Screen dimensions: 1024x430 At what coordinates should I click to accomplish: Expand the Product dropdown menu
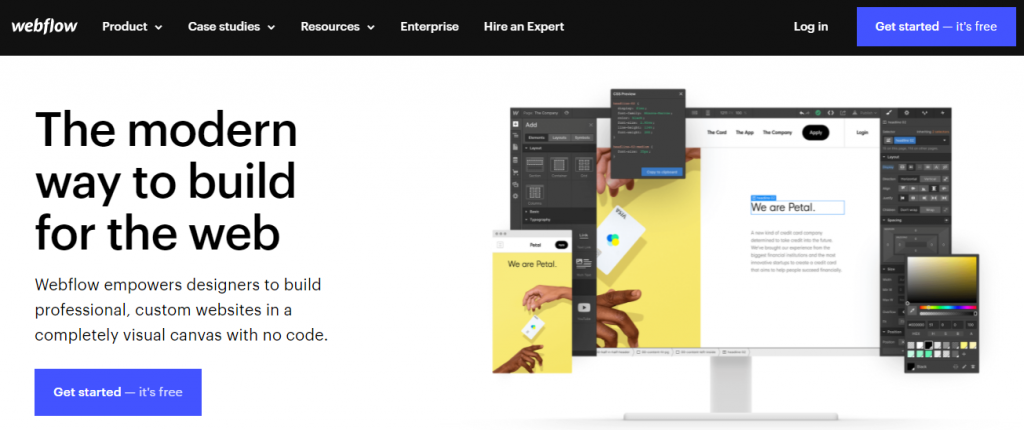point(132,27)
